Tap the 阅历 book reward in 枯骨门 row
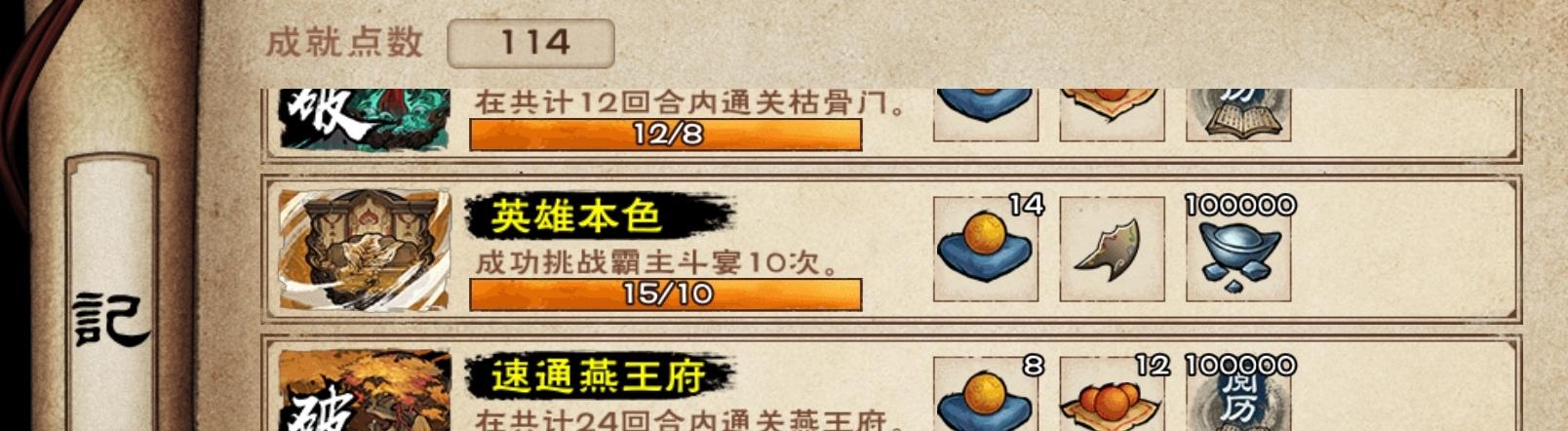The height and width of the screenshot is (431, 1568). 1238,115
